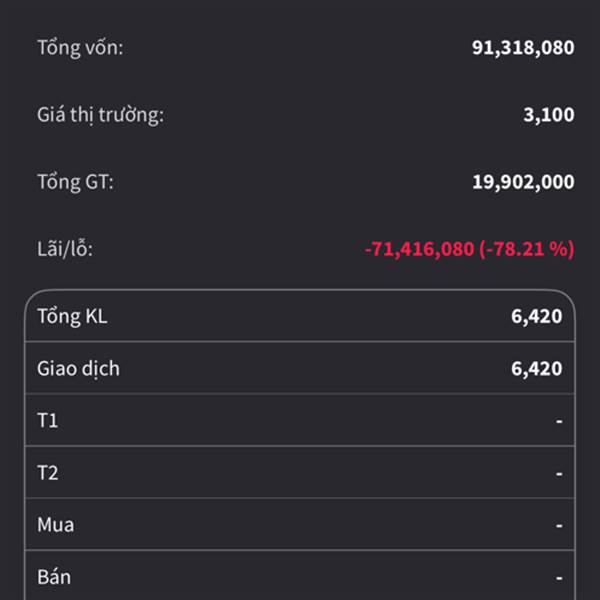Click the Tổng GT label
600x600 pixels.
coord(75,182)
